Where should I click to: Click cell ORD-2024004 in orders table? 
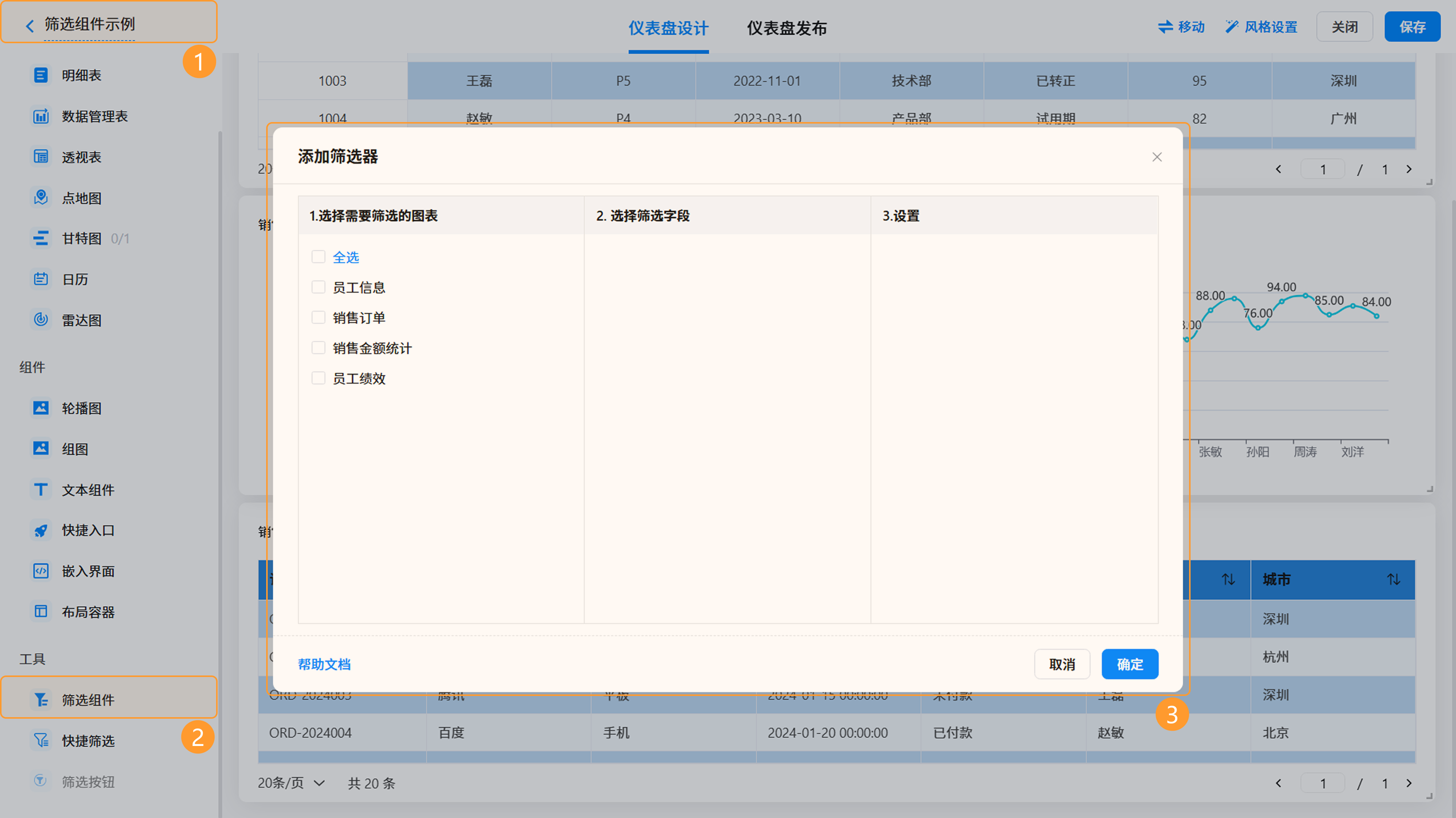point(342,733)
